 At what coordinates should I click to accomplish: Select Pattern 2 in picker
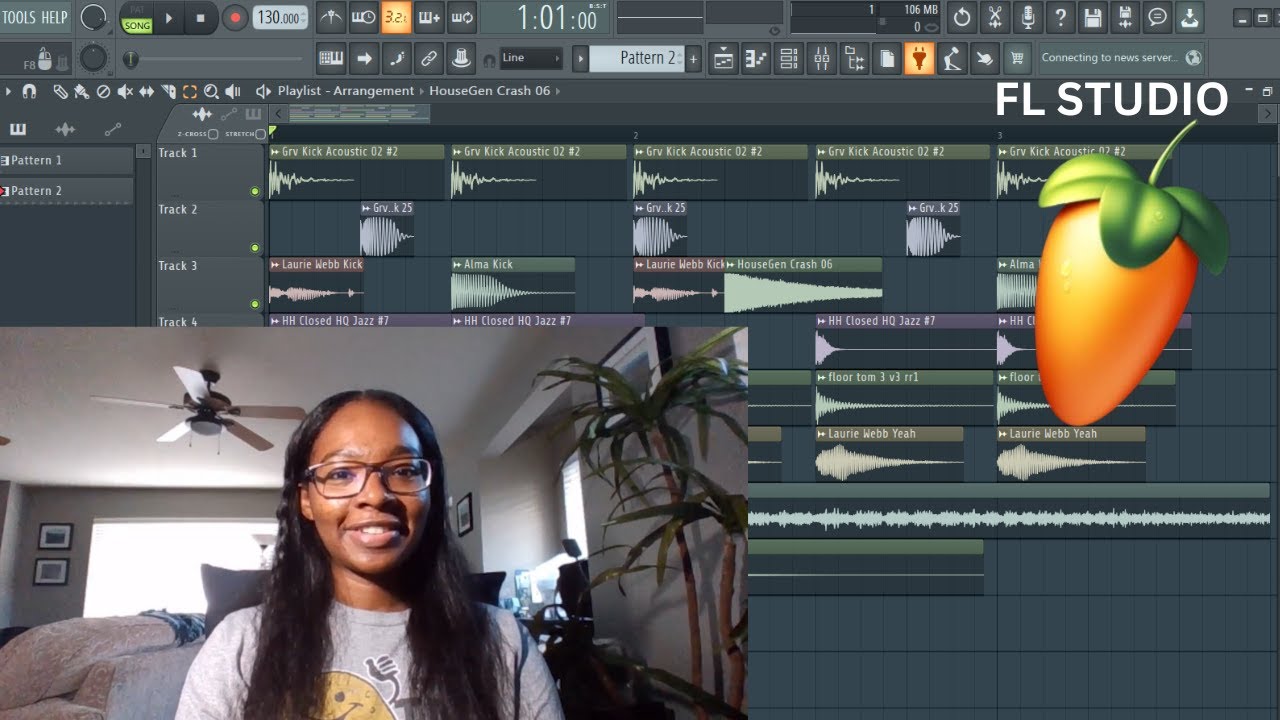[x=66, y=190]
